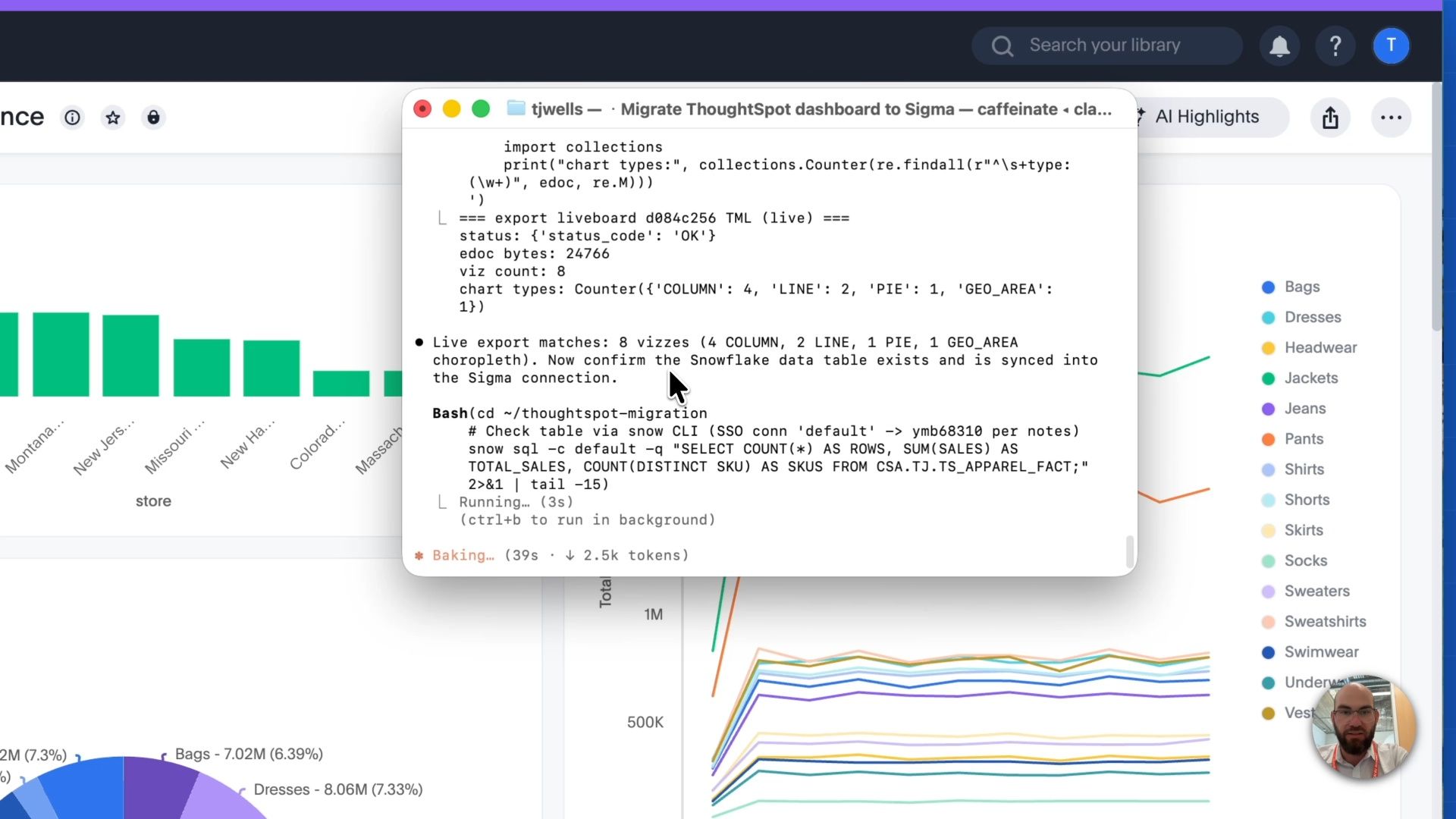The width and height of the screenshot is (1456, 819).
Task: Click the lock icon next to title
Action: (x=153, y=118)
